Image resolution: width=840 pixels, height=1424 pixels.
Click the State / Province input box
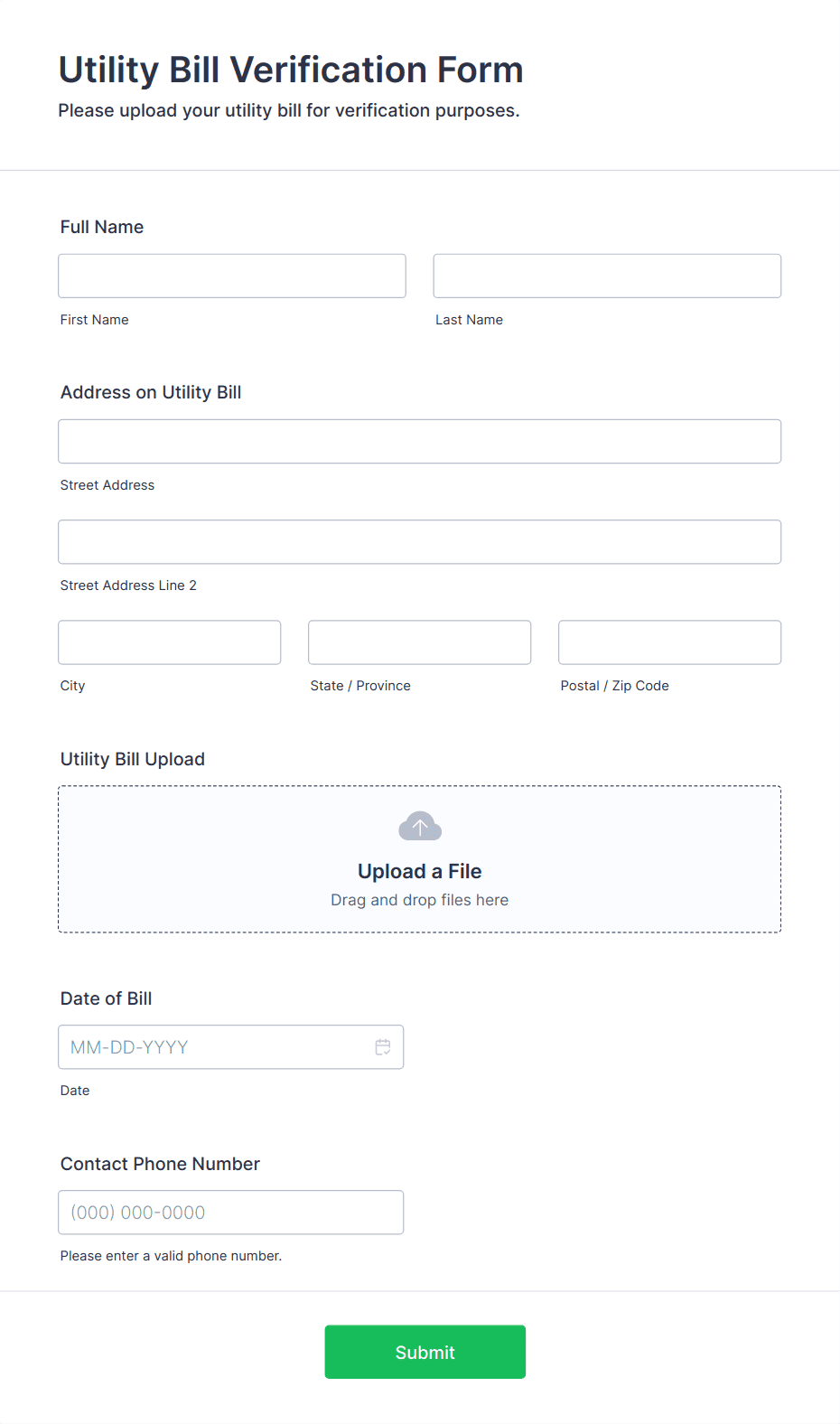[419, 642]
